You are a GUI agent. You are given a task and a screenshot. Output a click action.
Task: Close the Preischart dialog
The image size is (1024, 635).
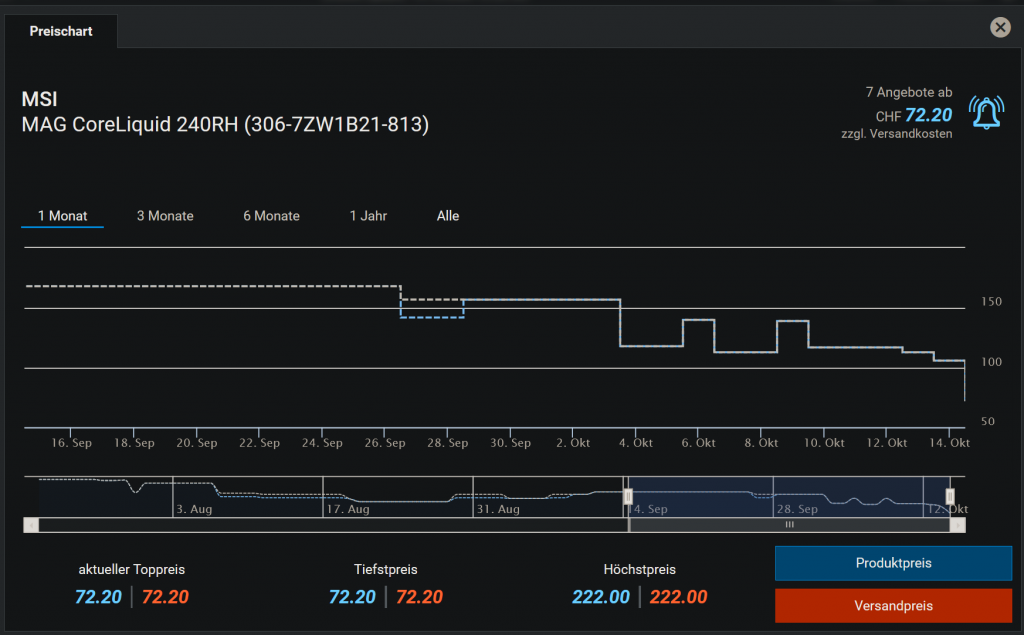[x=999, y=28]
